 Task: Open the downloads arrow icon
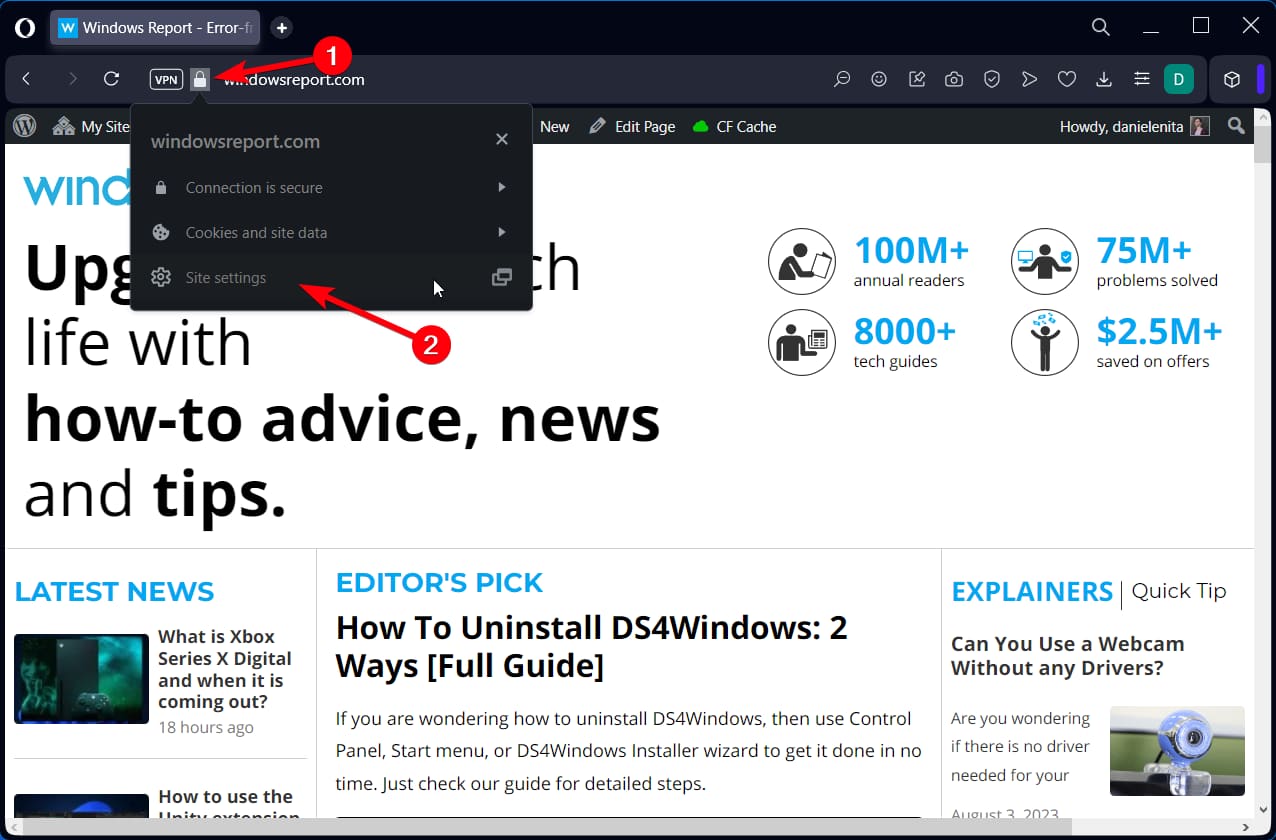click(x=1104, y=79)
